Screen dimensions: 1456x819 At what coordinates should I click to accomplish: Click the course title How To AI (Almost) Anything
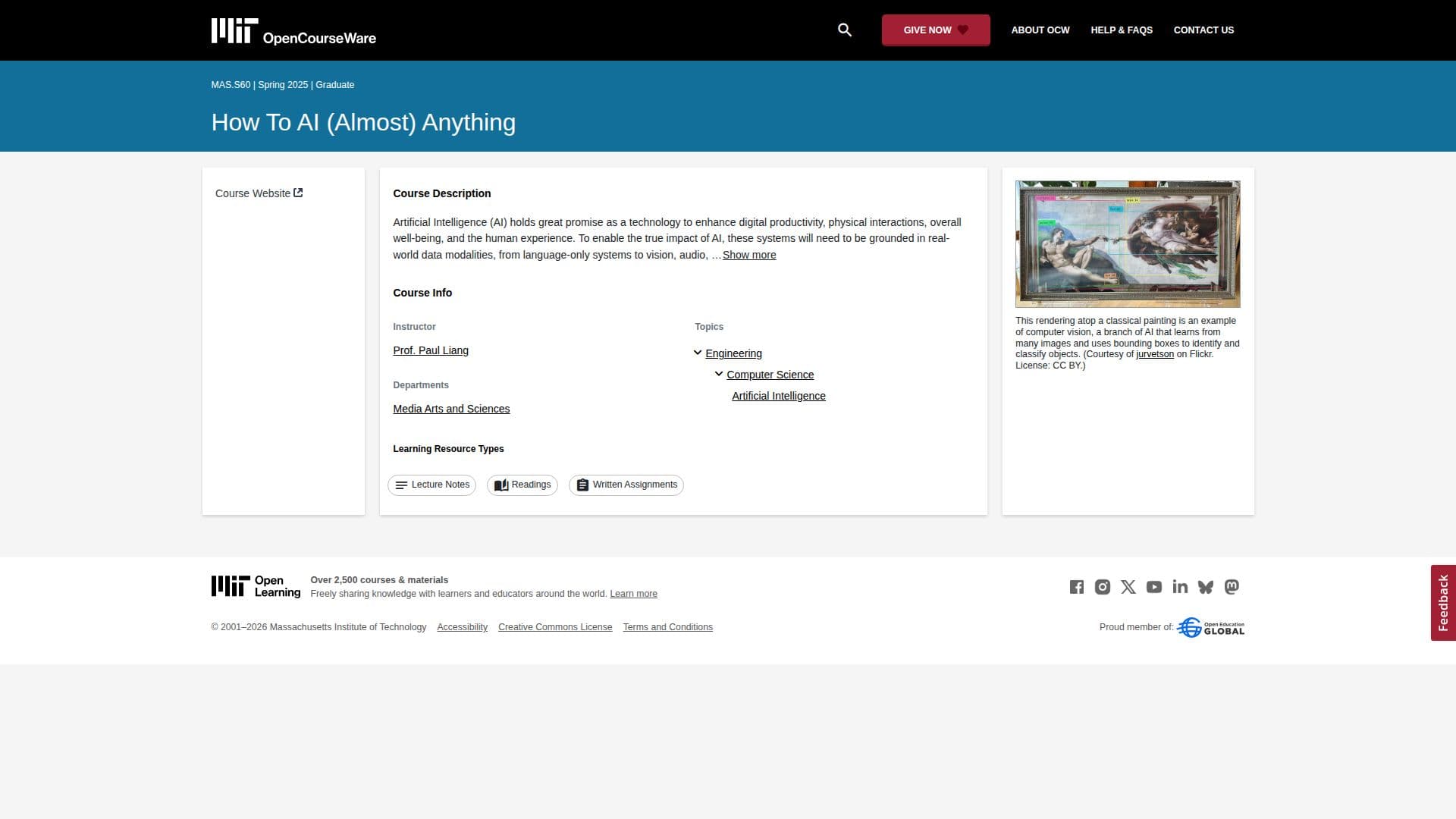click(x=363, y=122)
